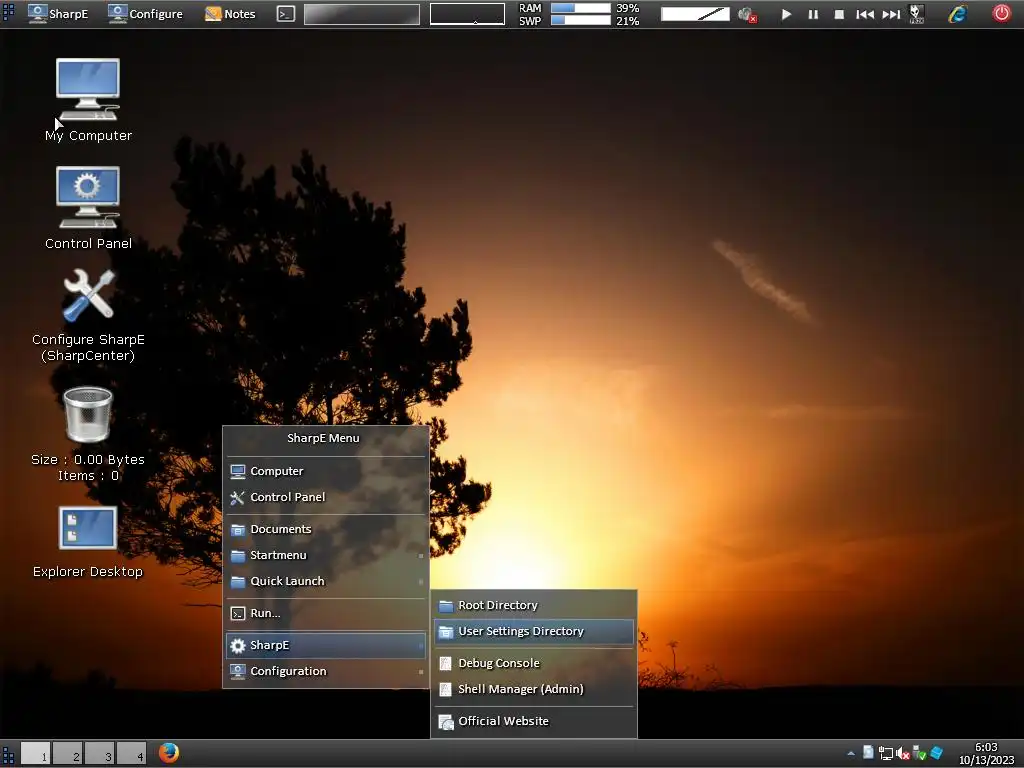
Task: Show hidden tray icons arrow
Action: tap(851, 754)
